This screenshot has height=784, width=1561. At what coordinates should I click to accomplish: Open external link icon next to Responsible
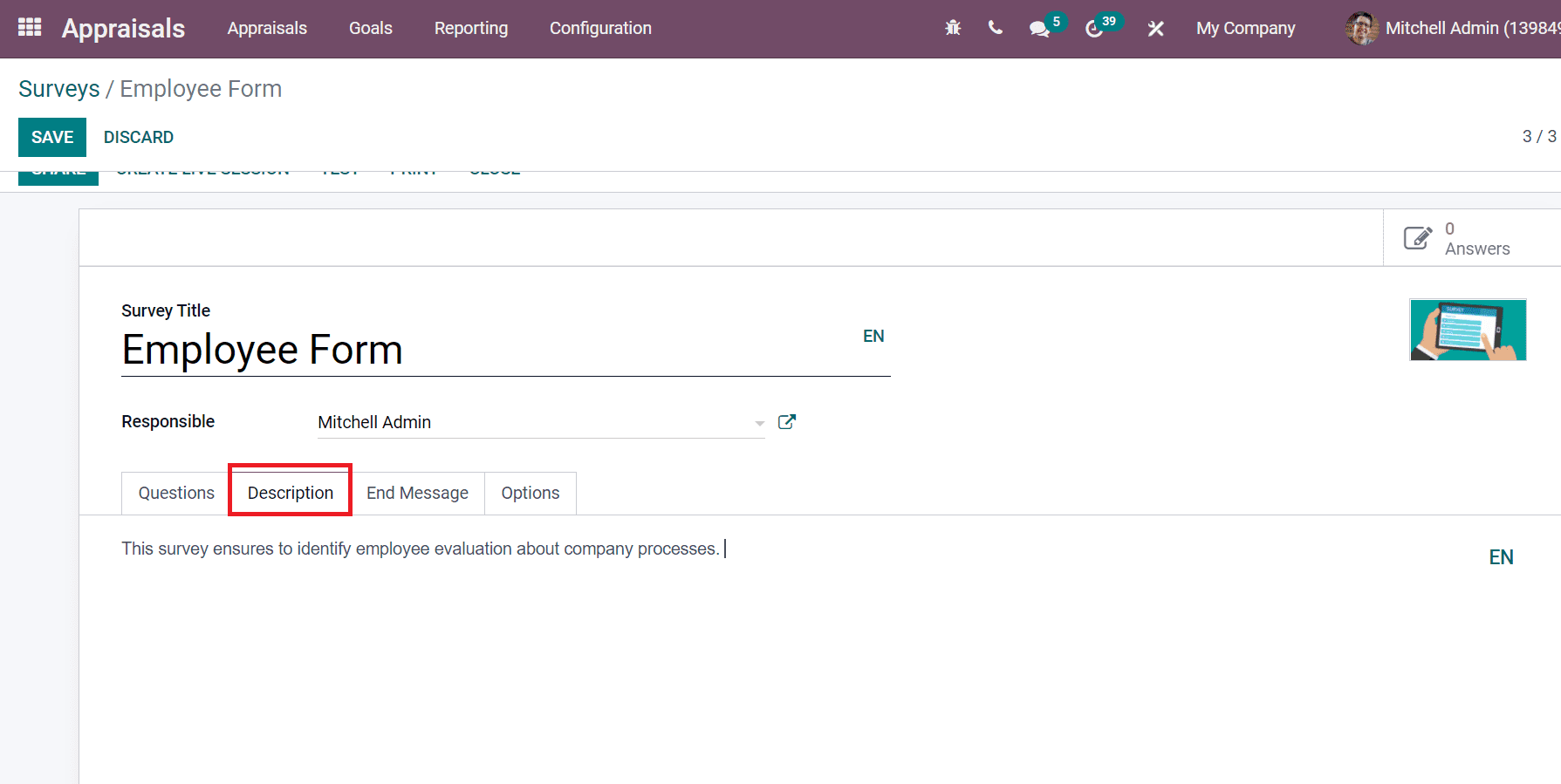(786, 422)
